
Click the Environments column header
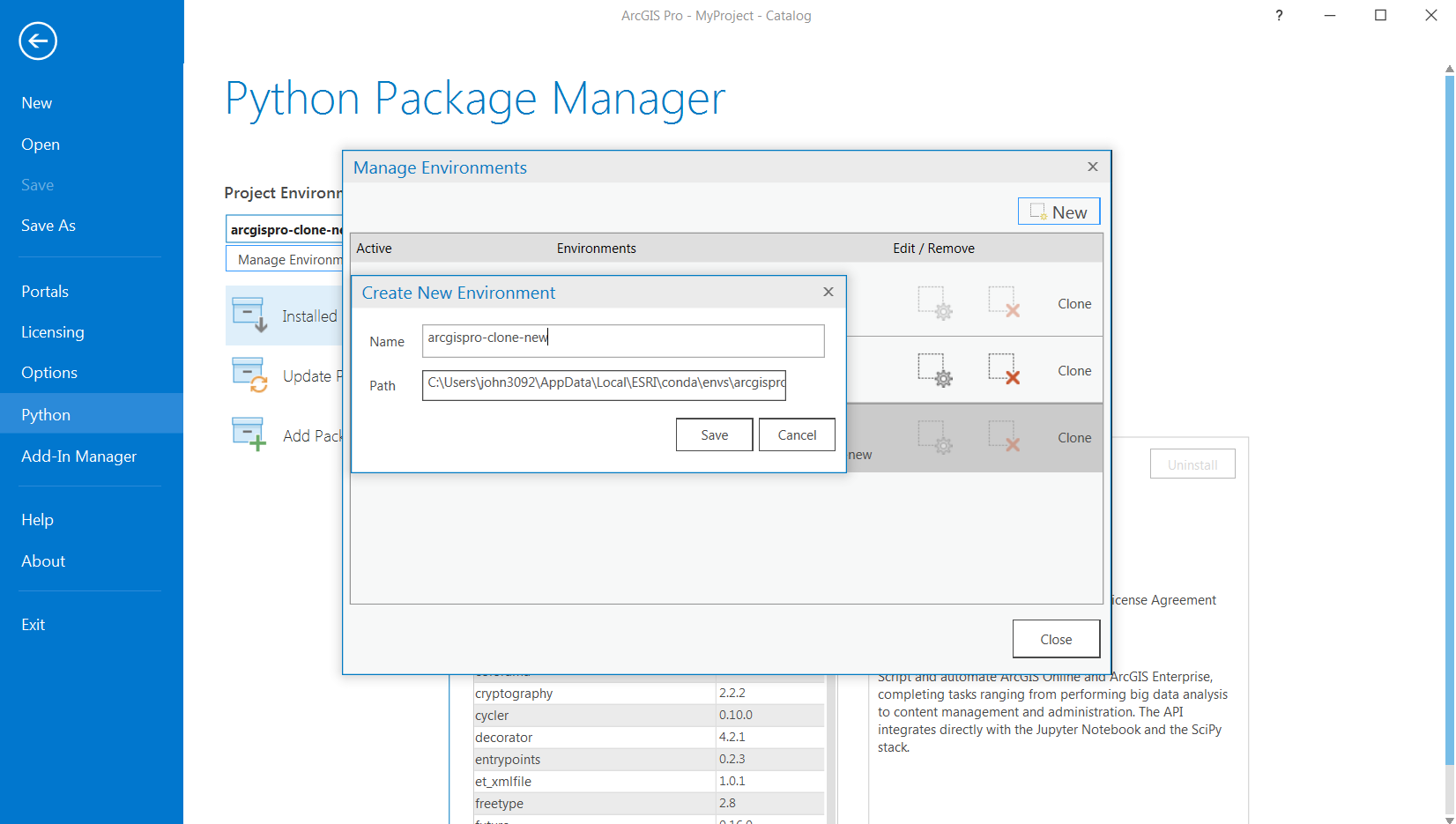[x=597, y=249]
